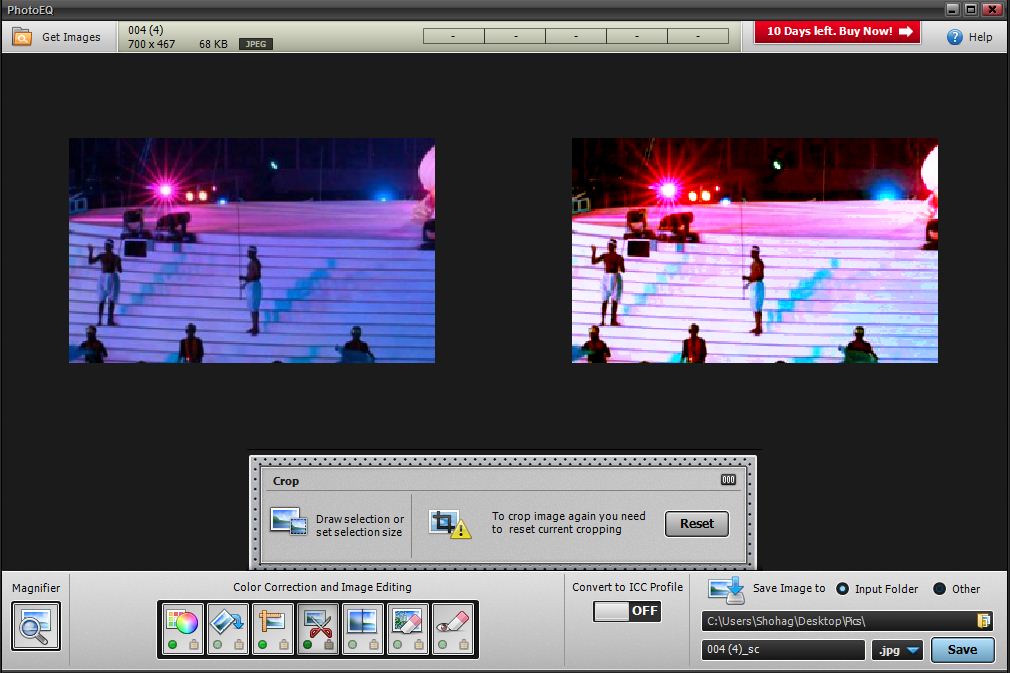Viewport: 1010px width, 673px height.
Task: Open the Help menu
Action: (969, 37)
